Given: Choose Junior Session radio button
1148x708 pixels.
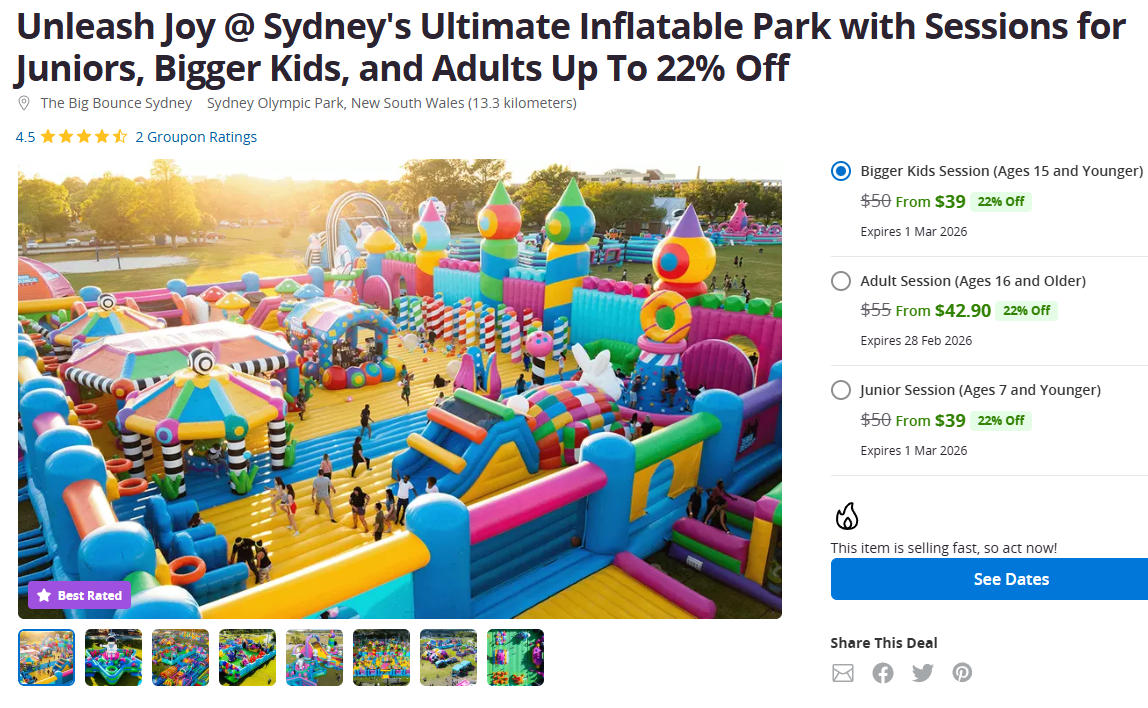Looking at the screenshot, I should (841, 390).
